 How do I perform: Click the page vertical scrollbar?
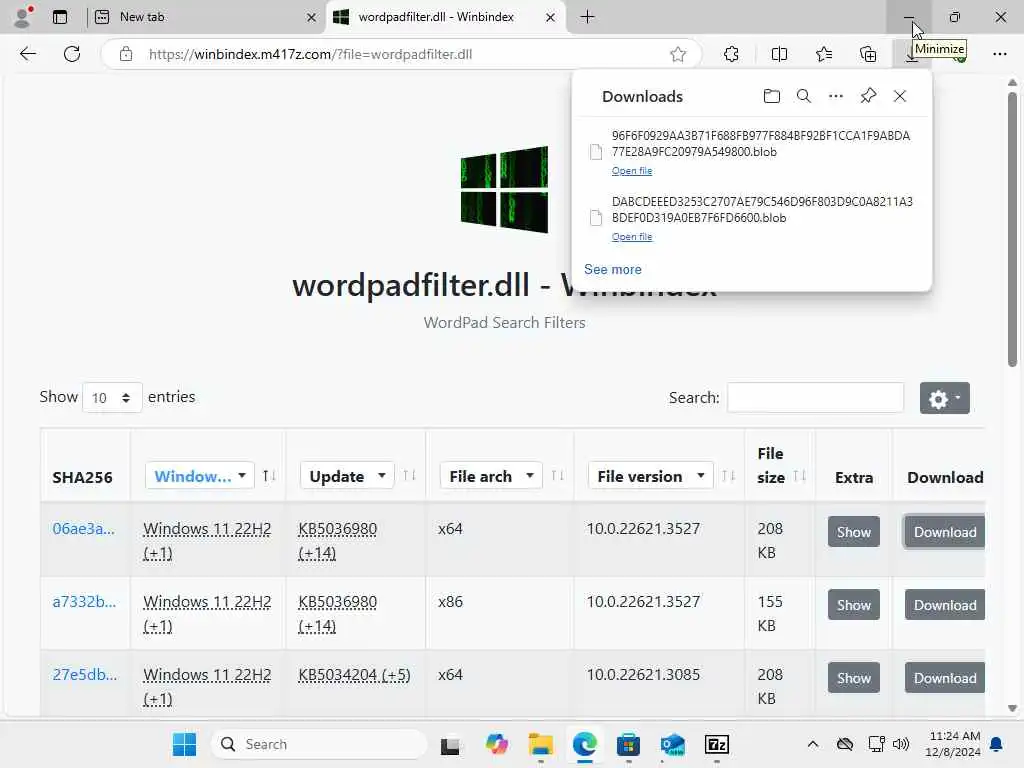[x=1012, y=230]
